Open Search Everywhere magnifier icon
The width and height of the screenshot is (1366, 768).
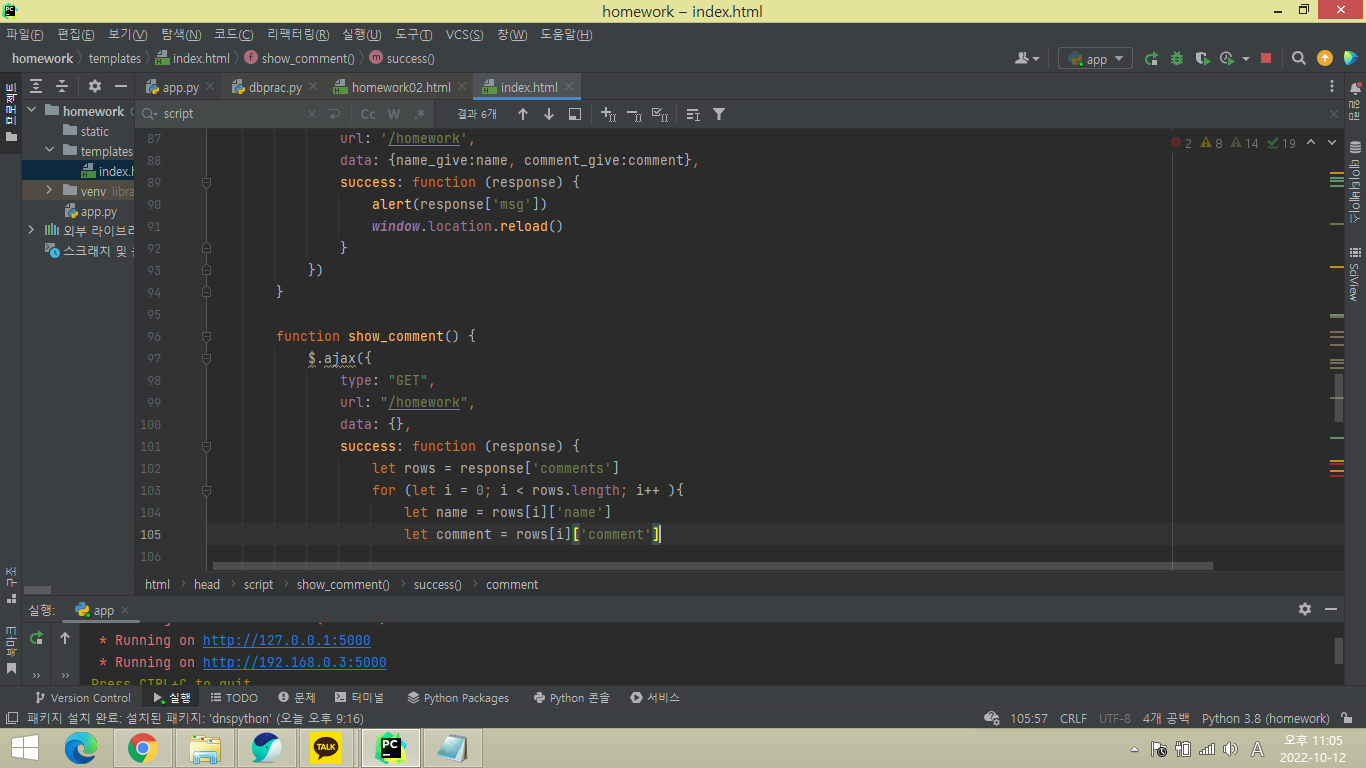pos(1298,59)
